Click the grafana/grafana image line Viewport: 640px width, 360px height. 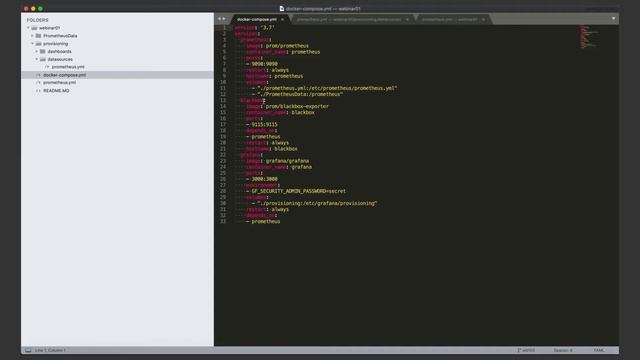tap(277, 161)
